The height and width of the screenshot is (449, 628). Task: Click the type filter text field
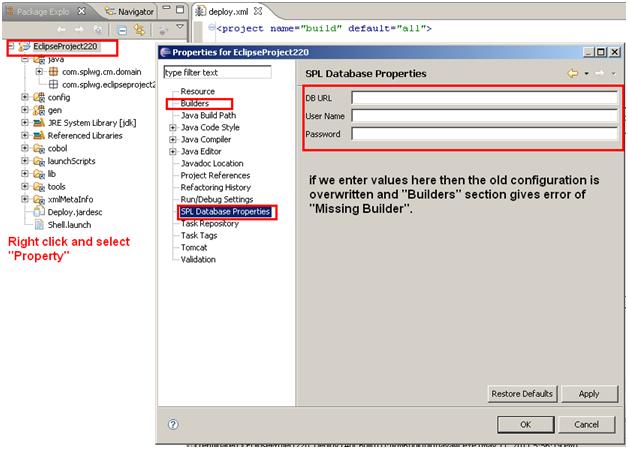click(x=217, y=72)
